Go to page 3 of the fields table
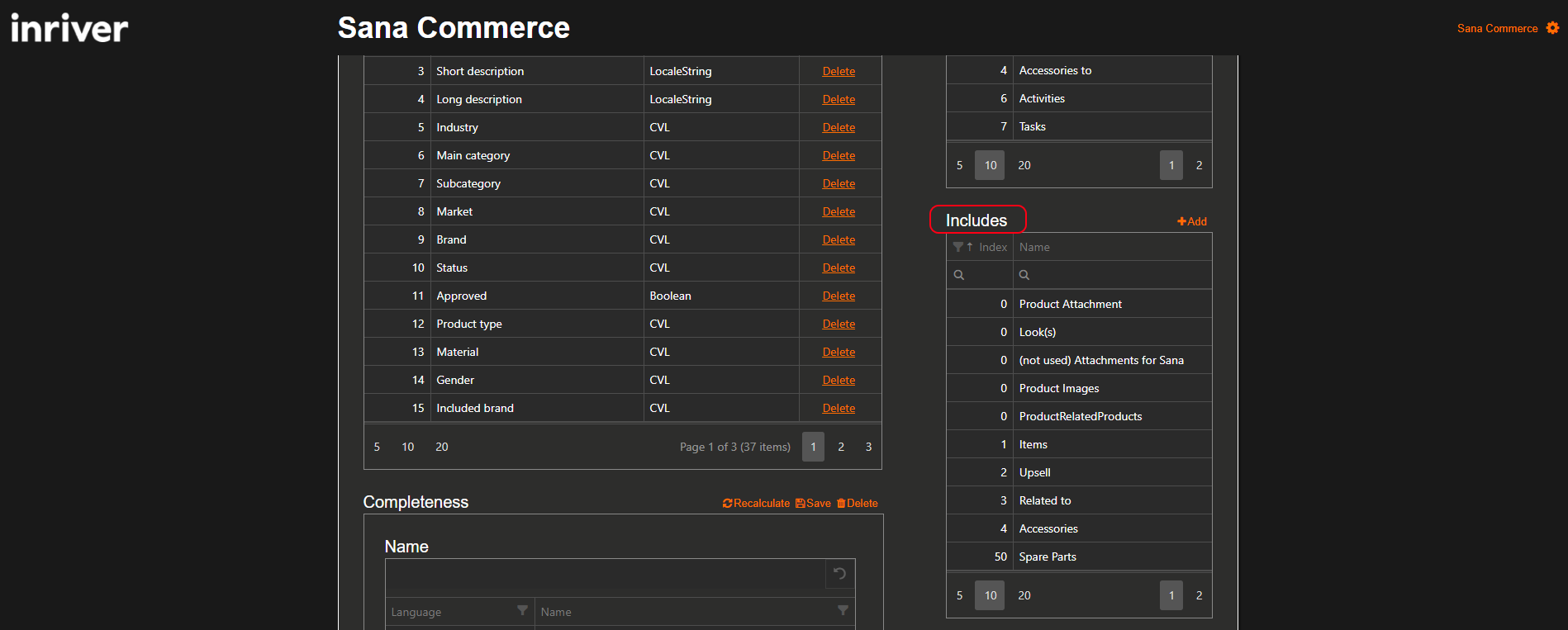The width and height of the screenshot is (1568, 630). tap(868, 447)
